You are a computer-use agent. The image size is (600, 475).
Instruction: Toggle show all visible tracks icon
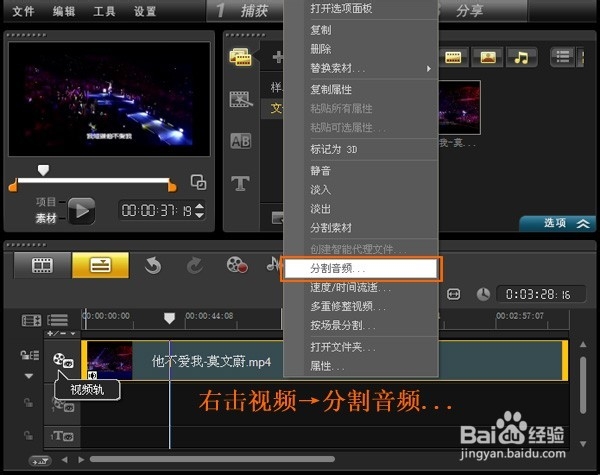point(31,320)
